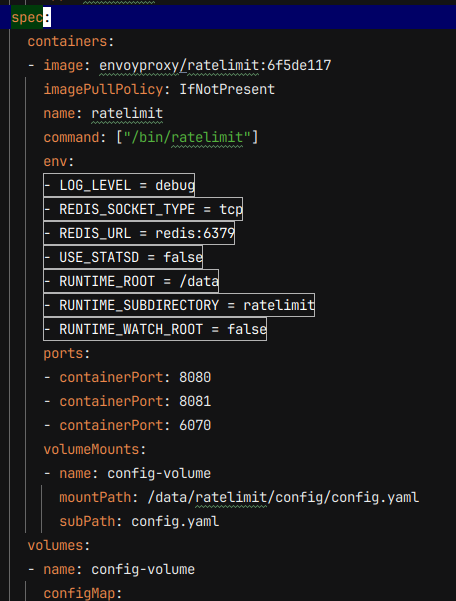Click the "/bin/ratelimit" command string
Viewport: 456px width, 601px height.
187,137
